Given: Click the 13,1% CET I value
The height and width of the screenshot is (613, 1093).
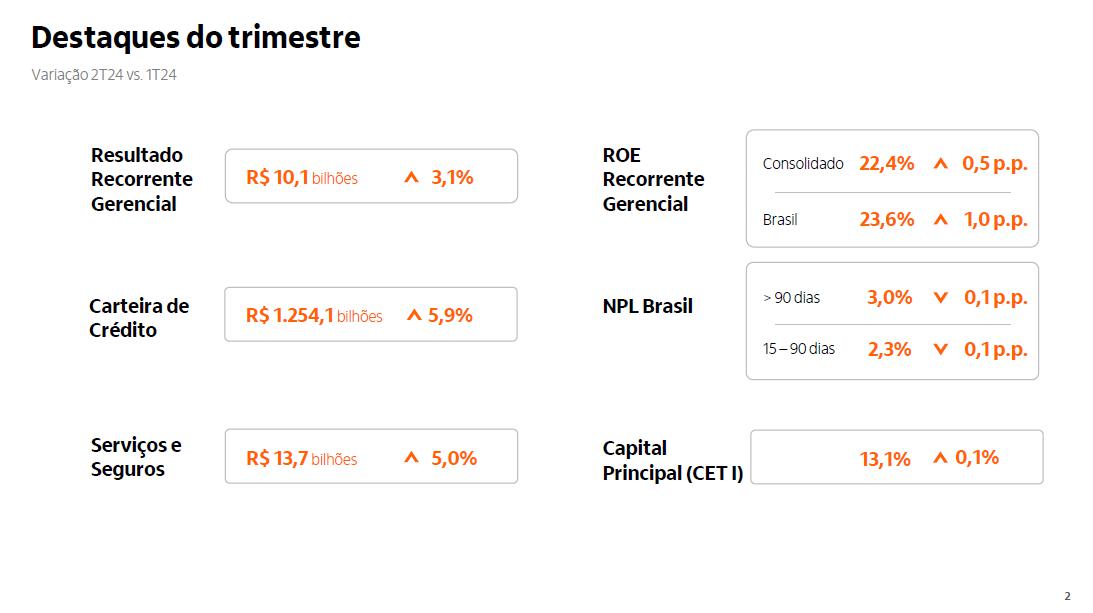Looking at the screenshot, I should tap(885, 459).
